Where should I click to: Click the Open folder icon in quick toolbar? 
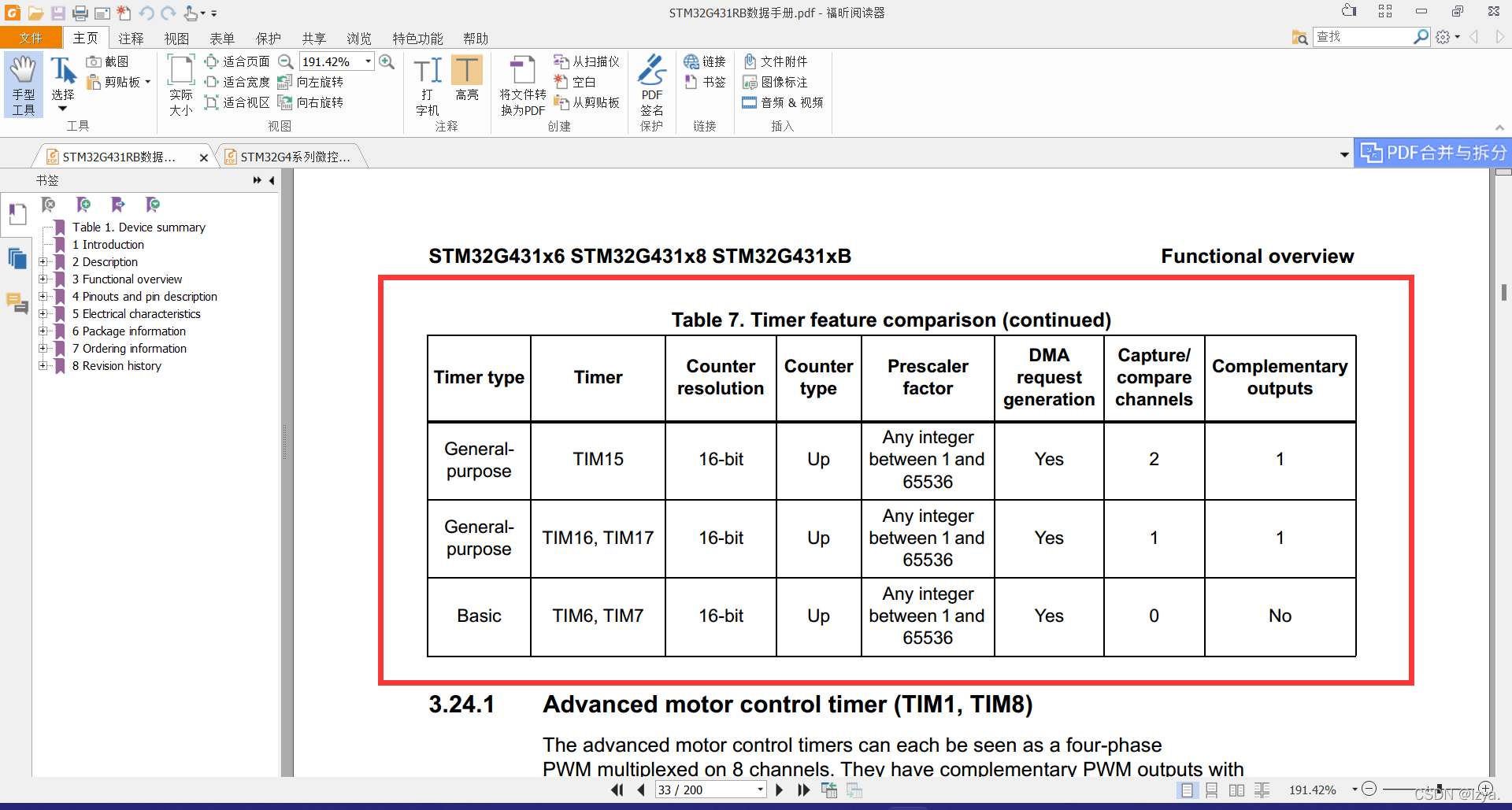tap(36, 13)
